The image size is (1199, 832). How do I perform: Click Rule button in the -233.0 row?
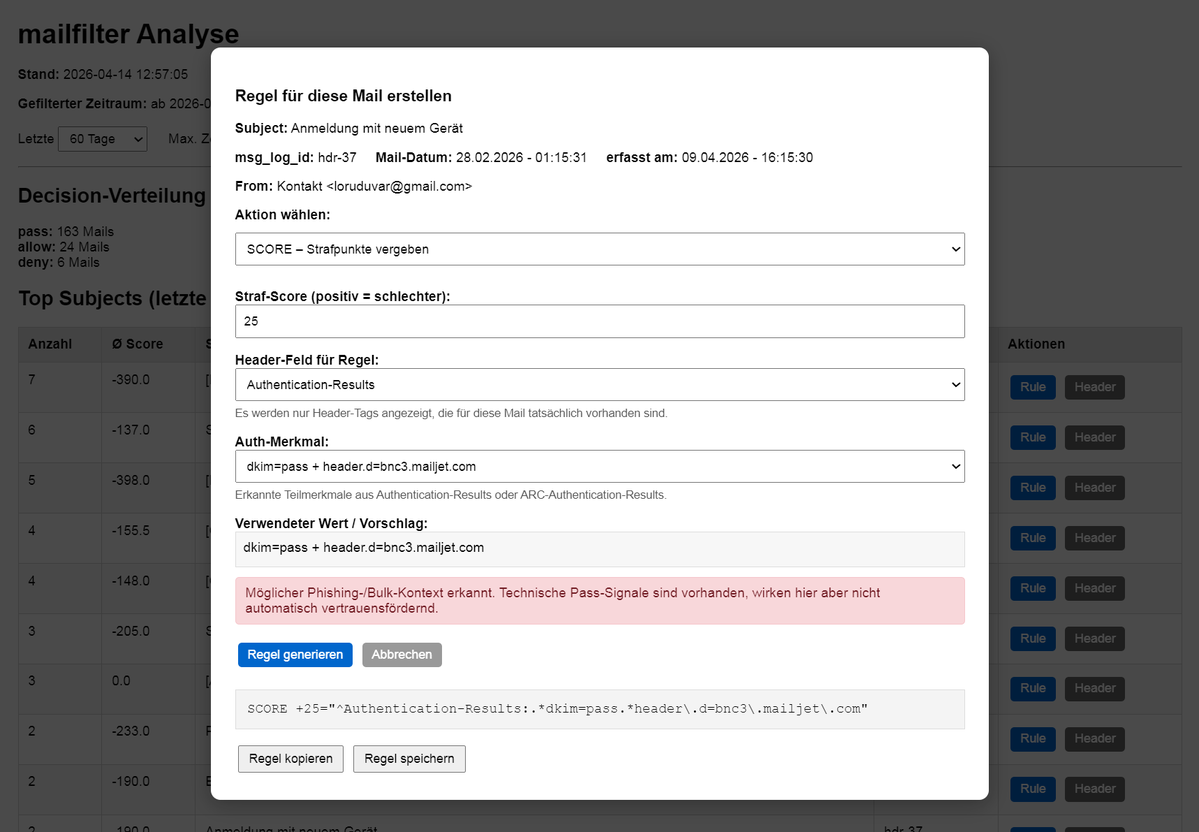[1033, 739]
